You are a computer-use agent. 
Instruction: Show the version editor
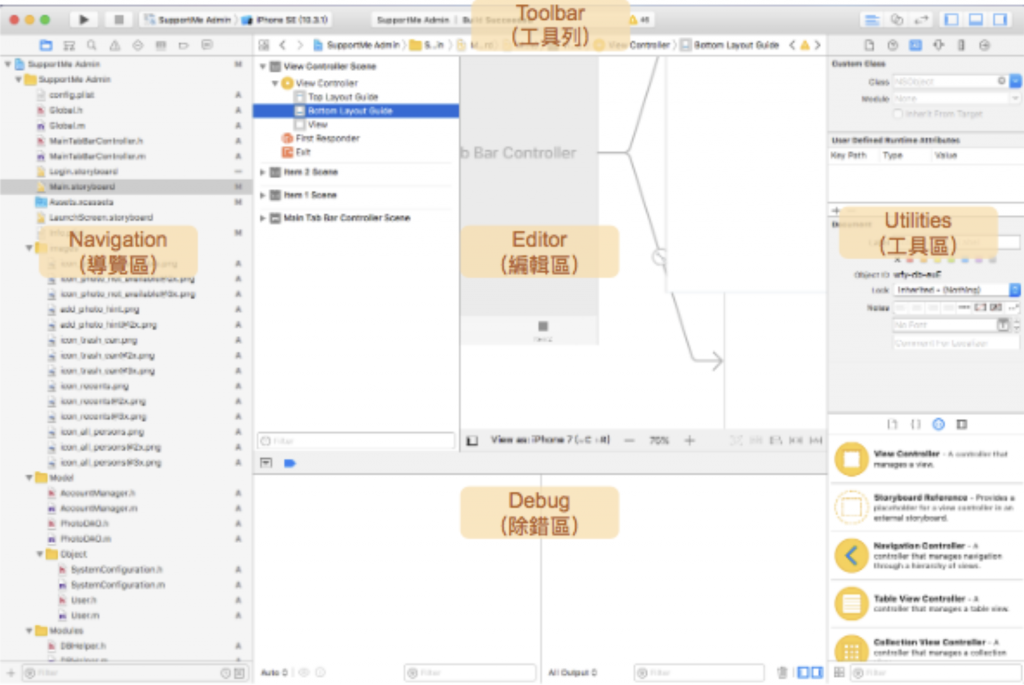pos(921,20)
